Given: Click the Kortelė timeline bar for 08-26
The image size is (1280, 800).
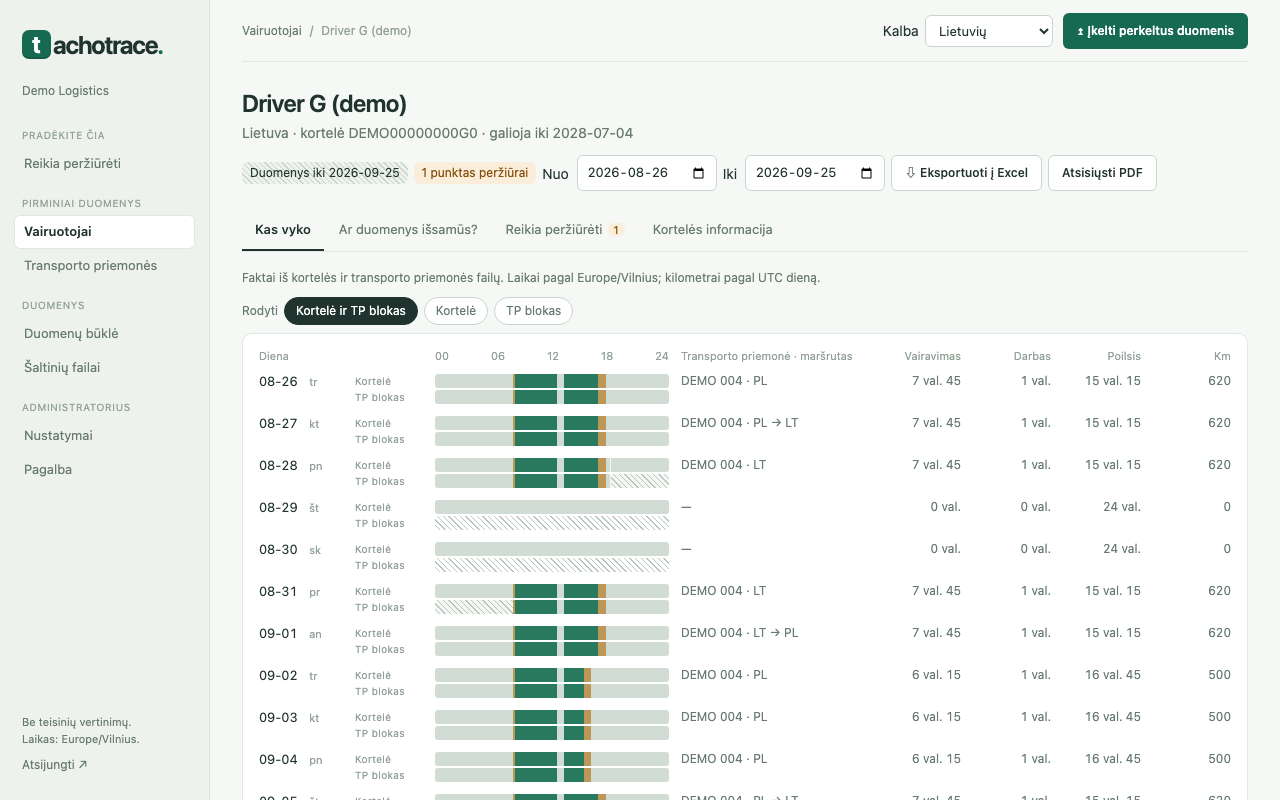Looking at the screenshot, I should (552, 381).
